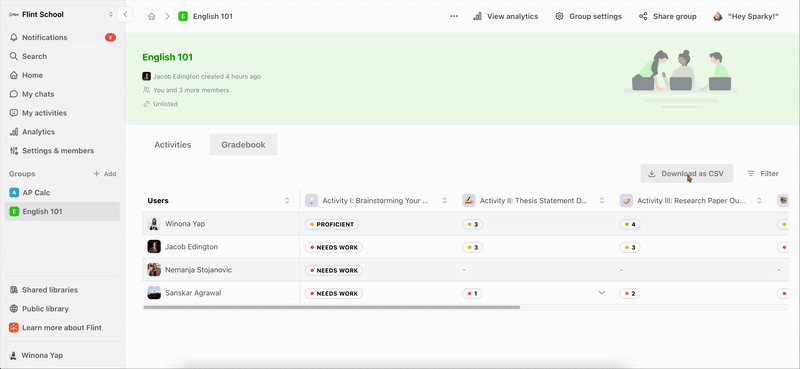Open My chats
This screenshot has width=800, height=369.
point(62,94)
